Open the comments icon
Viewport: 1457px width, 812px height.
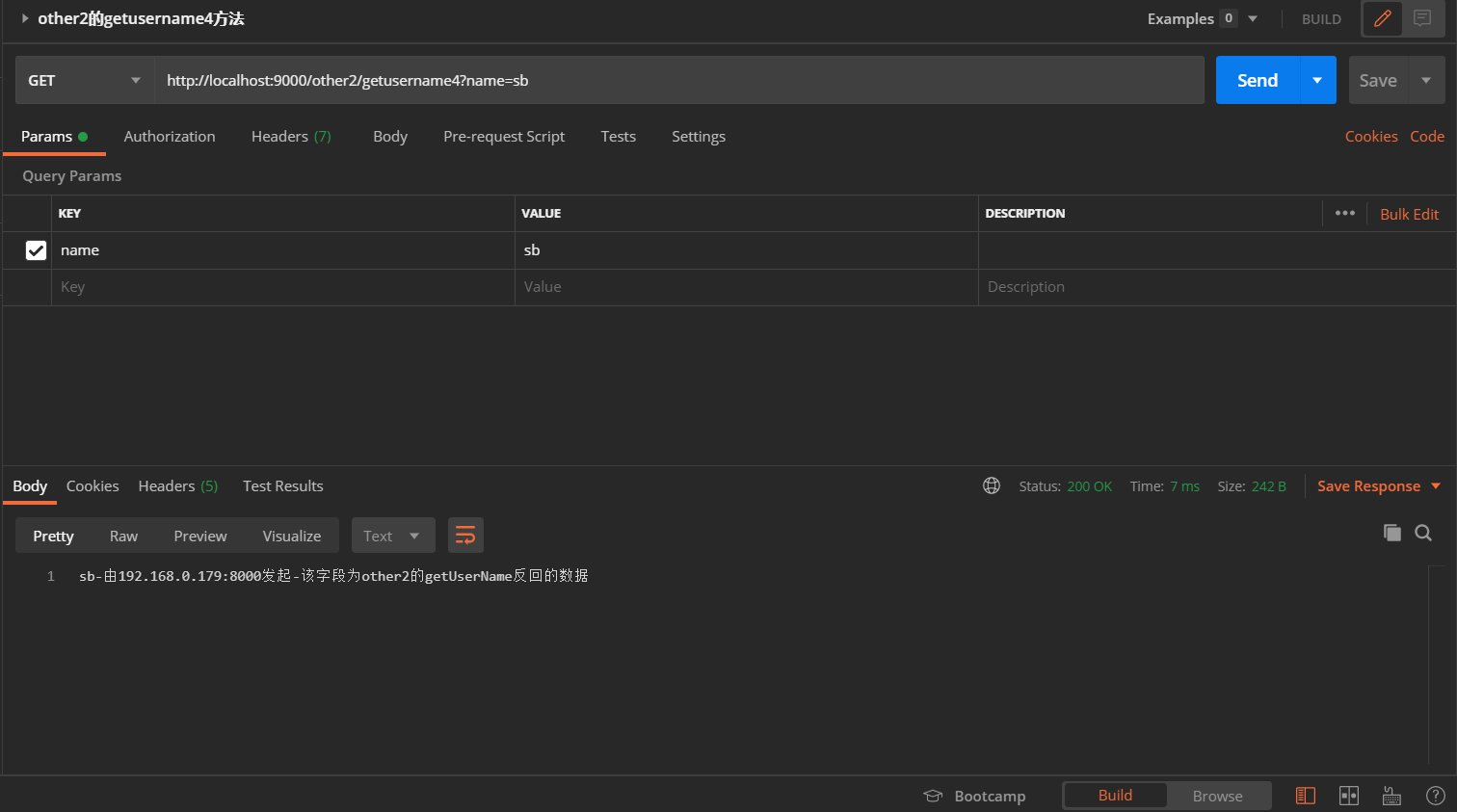point(1422,18)
